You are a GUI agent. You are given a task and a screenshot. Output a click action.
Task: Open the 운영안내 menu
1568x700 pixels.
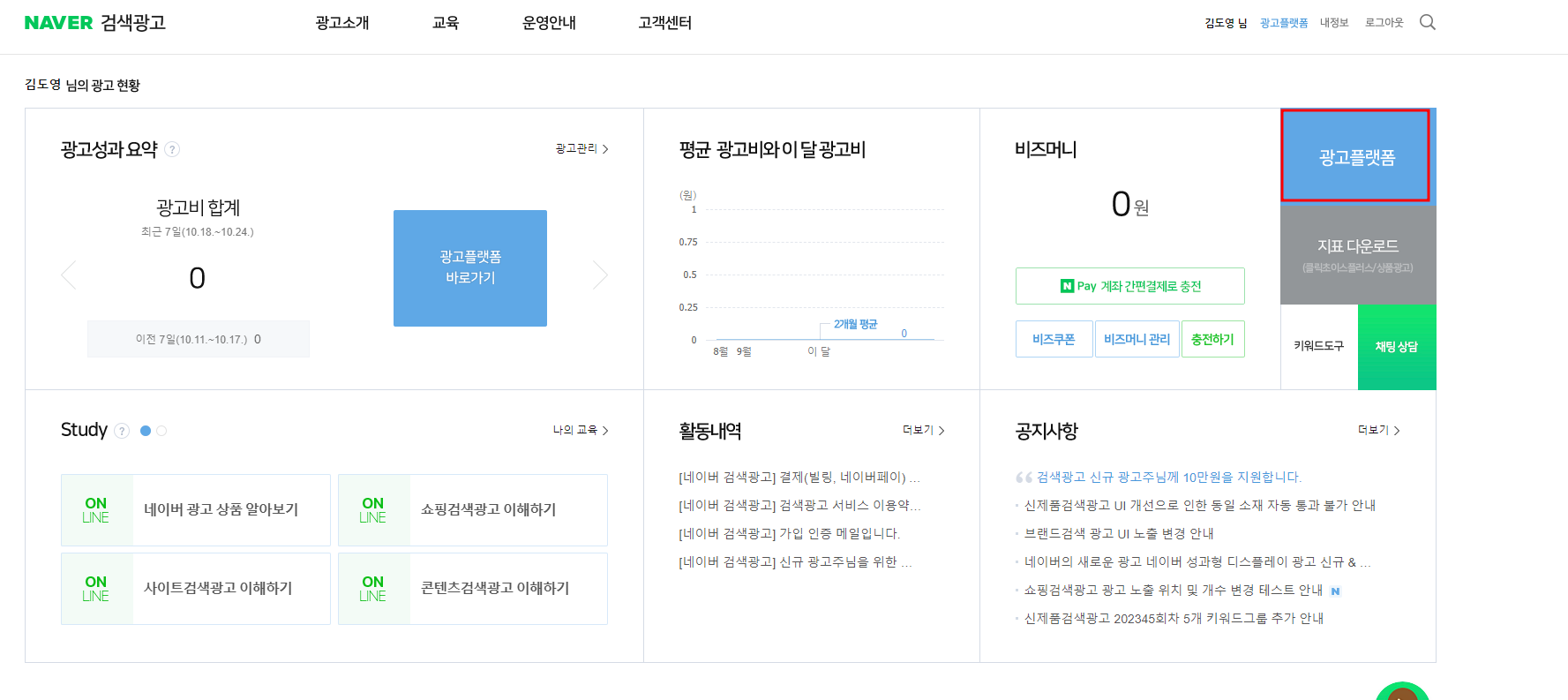pyautogui.click(x=549, y=23)
